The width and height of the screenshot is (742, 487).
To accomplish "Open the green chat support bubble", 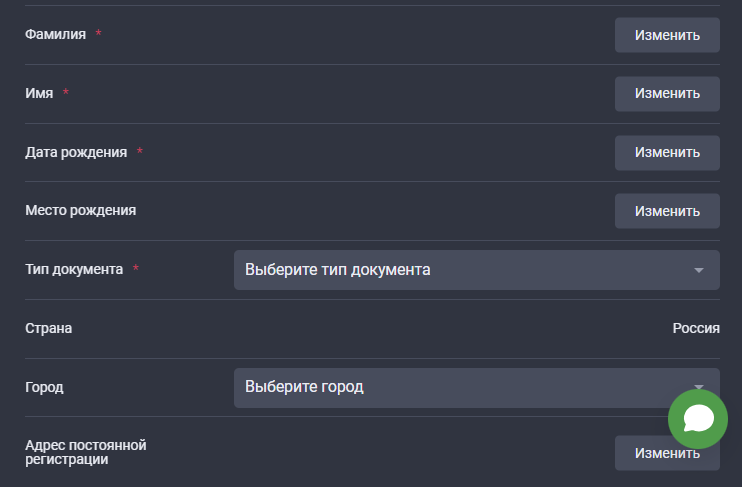I will click(x=698, y=418).
